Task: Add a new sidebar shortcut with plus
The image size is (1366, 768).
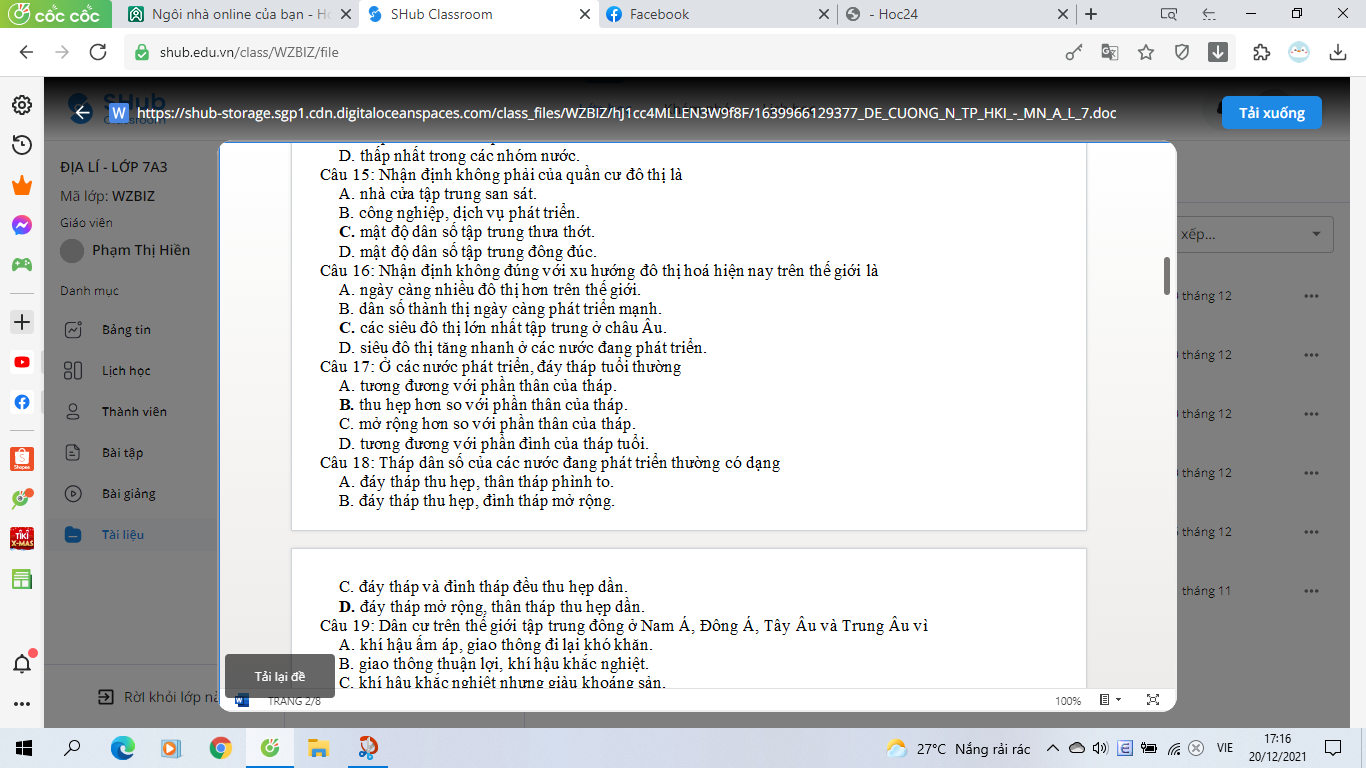Action: tap(21, 322)
